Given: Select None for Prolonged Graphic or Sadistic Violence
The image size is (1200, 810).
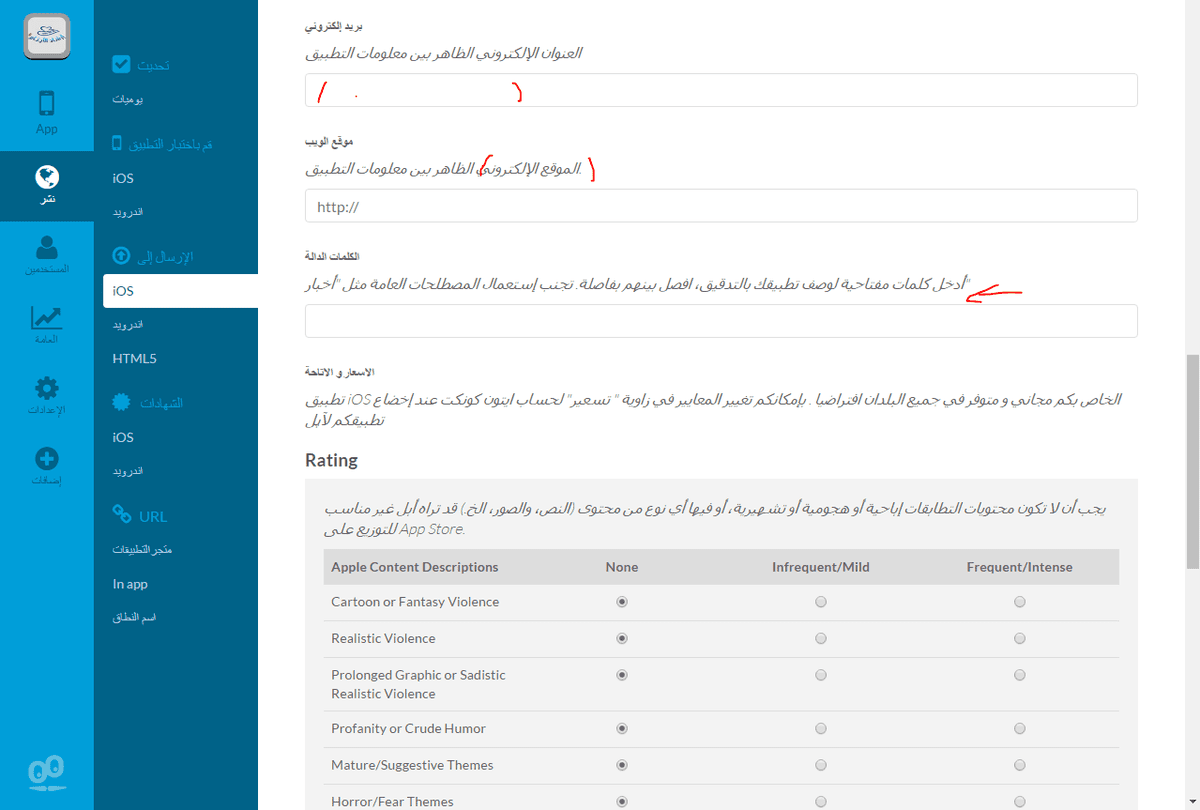Looking at the screenshot, I should coord(622,675).
